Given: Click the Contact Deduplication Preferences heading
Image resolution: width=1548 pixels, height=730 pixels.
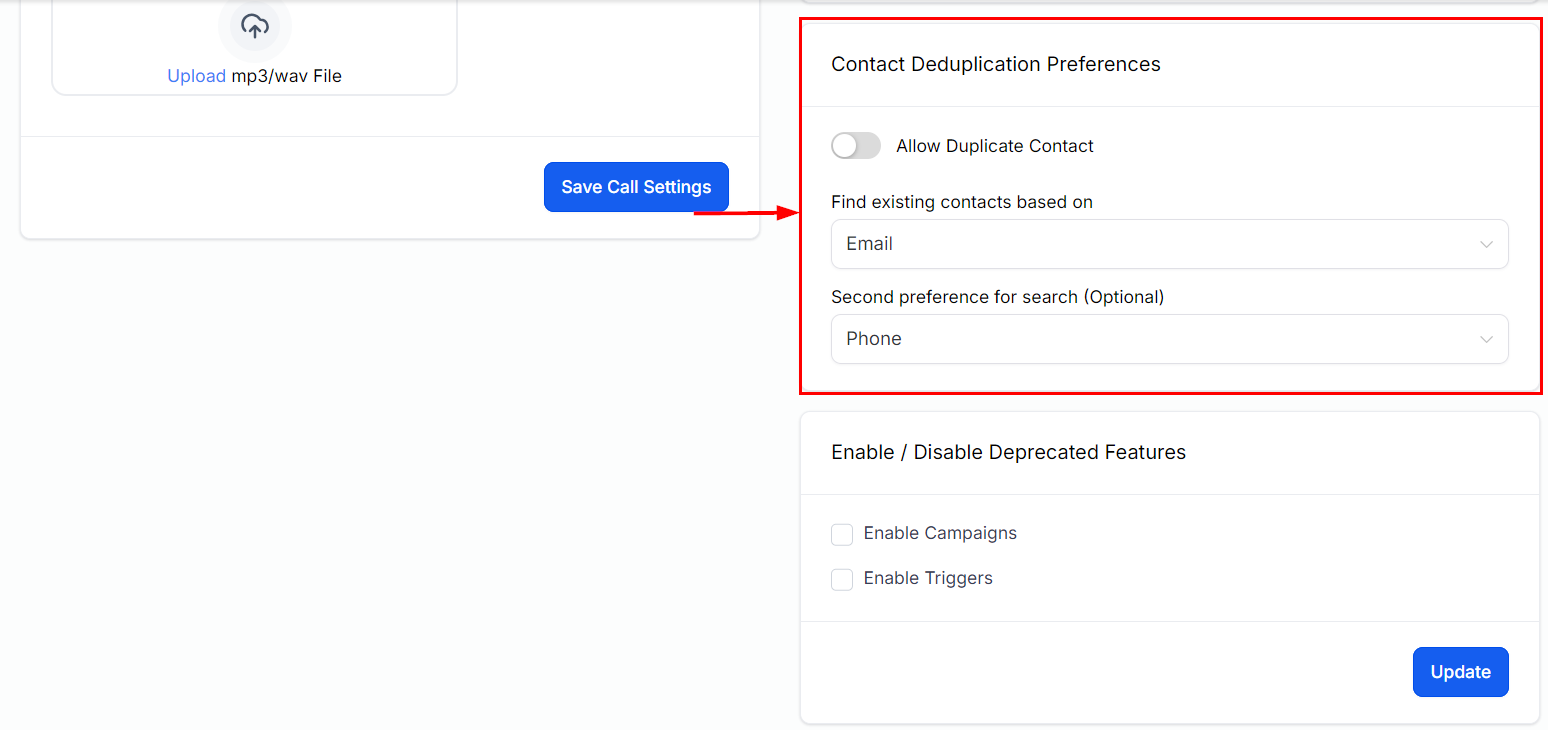Looking at the screenshot, I should (x=995, y=64).
